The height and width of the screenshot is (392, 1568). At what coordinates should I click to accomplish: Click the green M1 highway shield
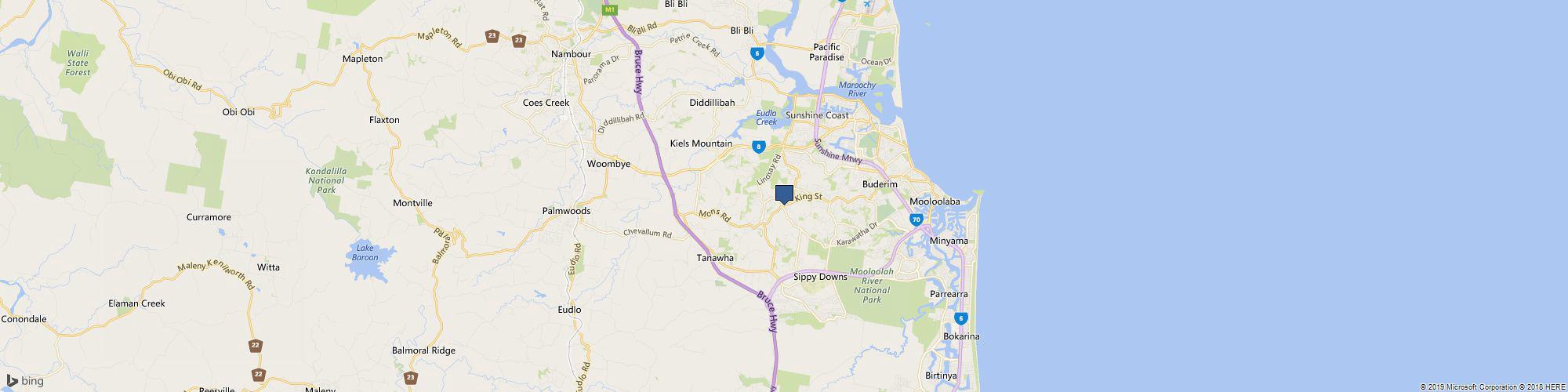(610, 9)
